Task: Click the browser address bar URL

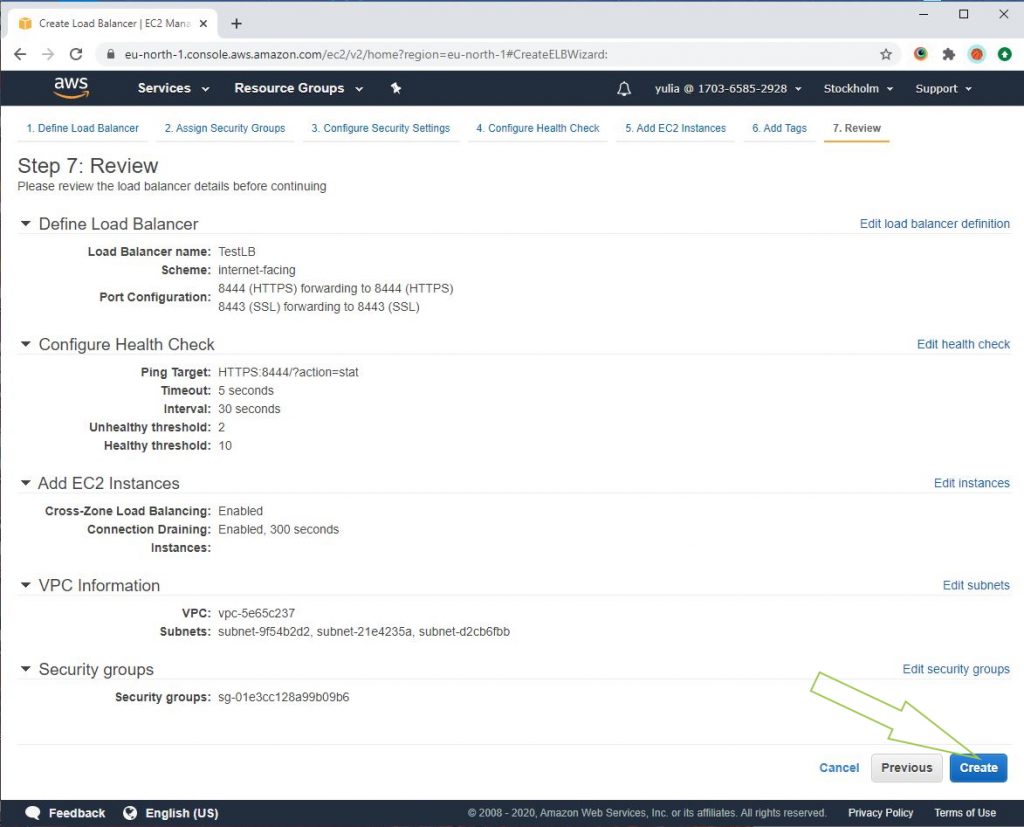Action: pos(366,54)
